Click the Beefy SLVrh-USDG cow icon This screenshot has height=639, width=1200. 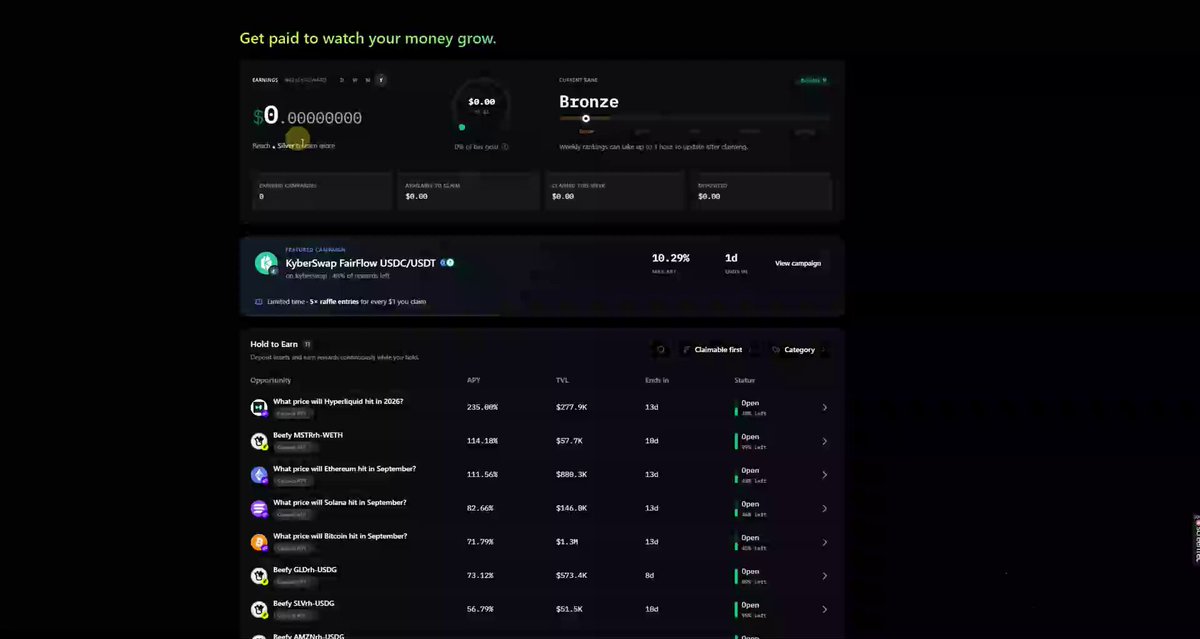[x=259, y=609]
